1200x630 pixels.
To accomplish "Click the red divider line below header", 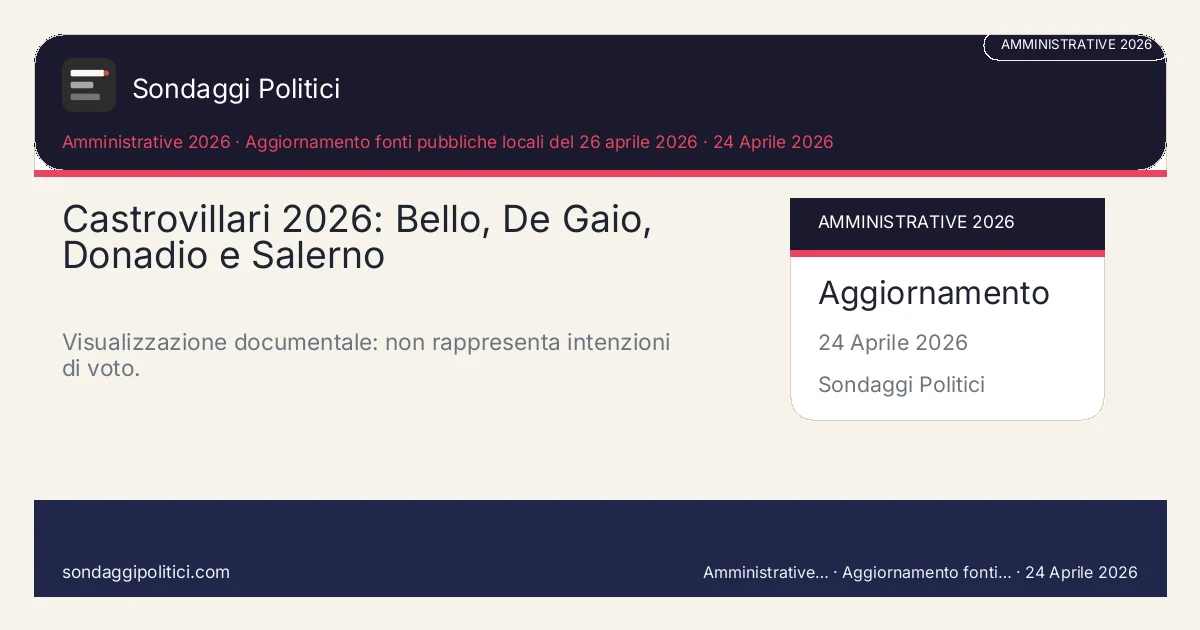I will (600, 174).
